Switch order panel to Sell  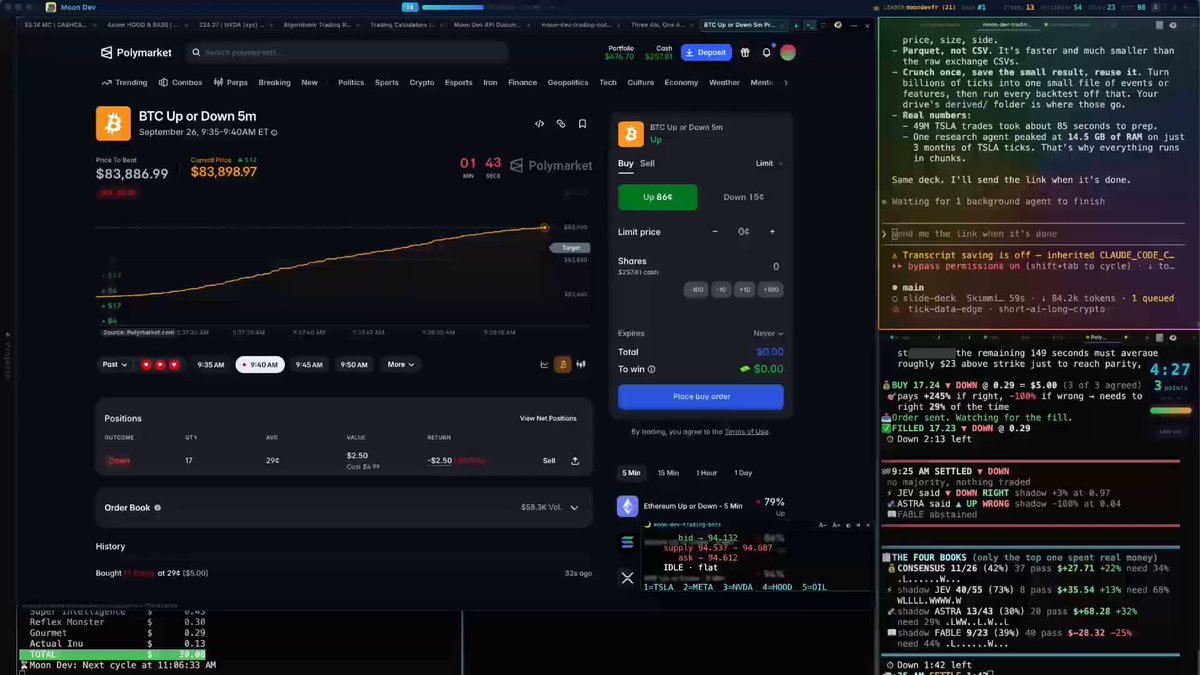click(648, 163)
